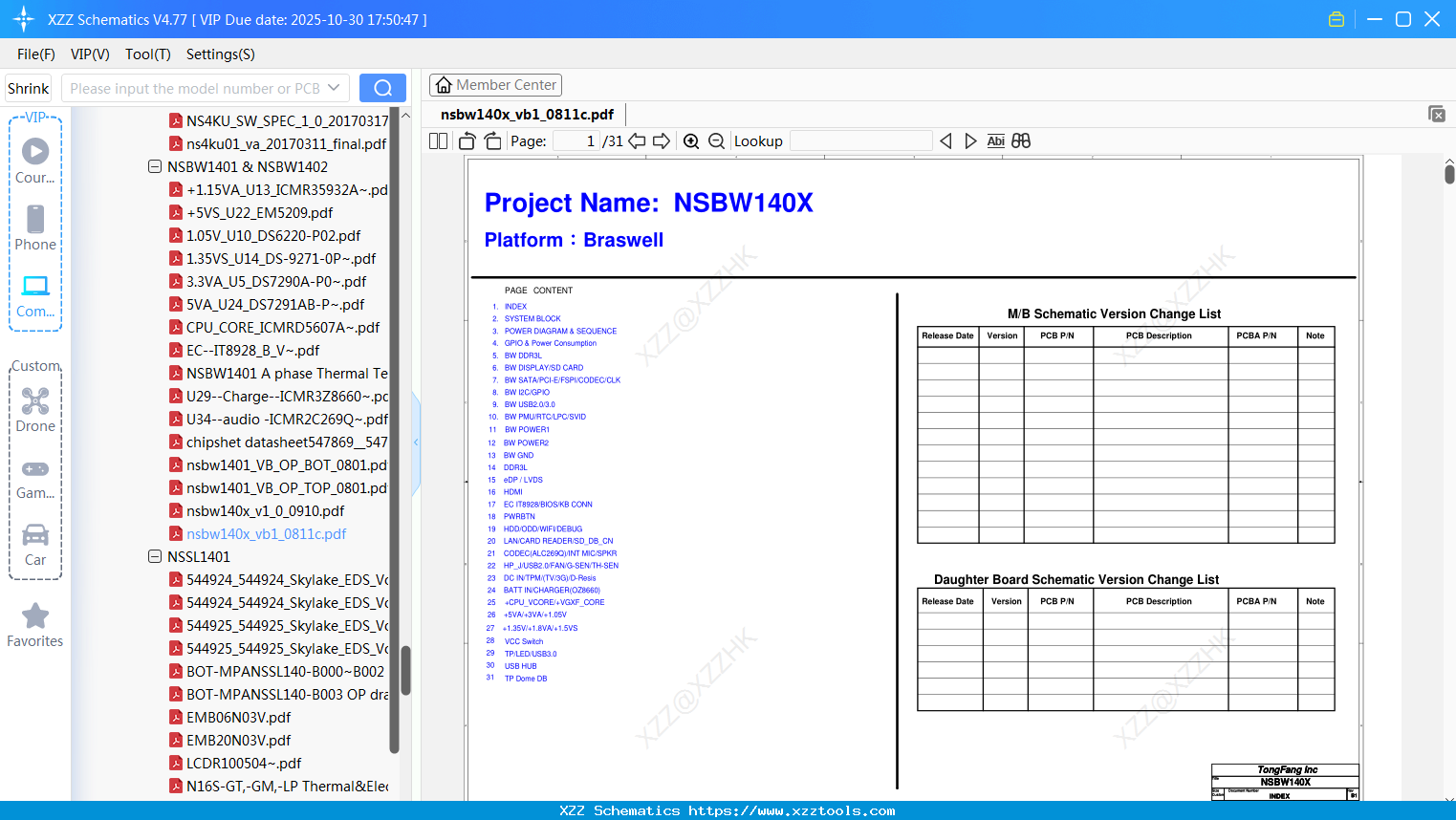The height and width of the screenshot is (820, 1456).
Task: Click the XZZ Schematics app logo
Action: [x=23, y=19]
